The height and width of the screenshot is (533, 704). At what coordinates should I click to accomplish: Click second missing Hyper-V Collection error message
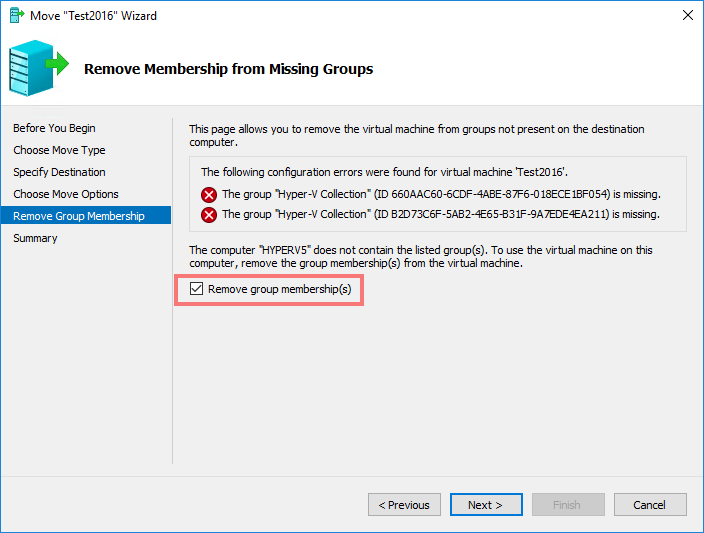(440, 214)
